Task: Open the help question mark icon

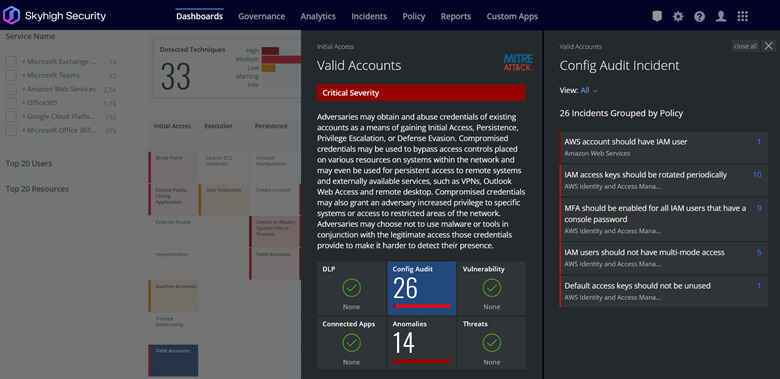Action: 699,16
